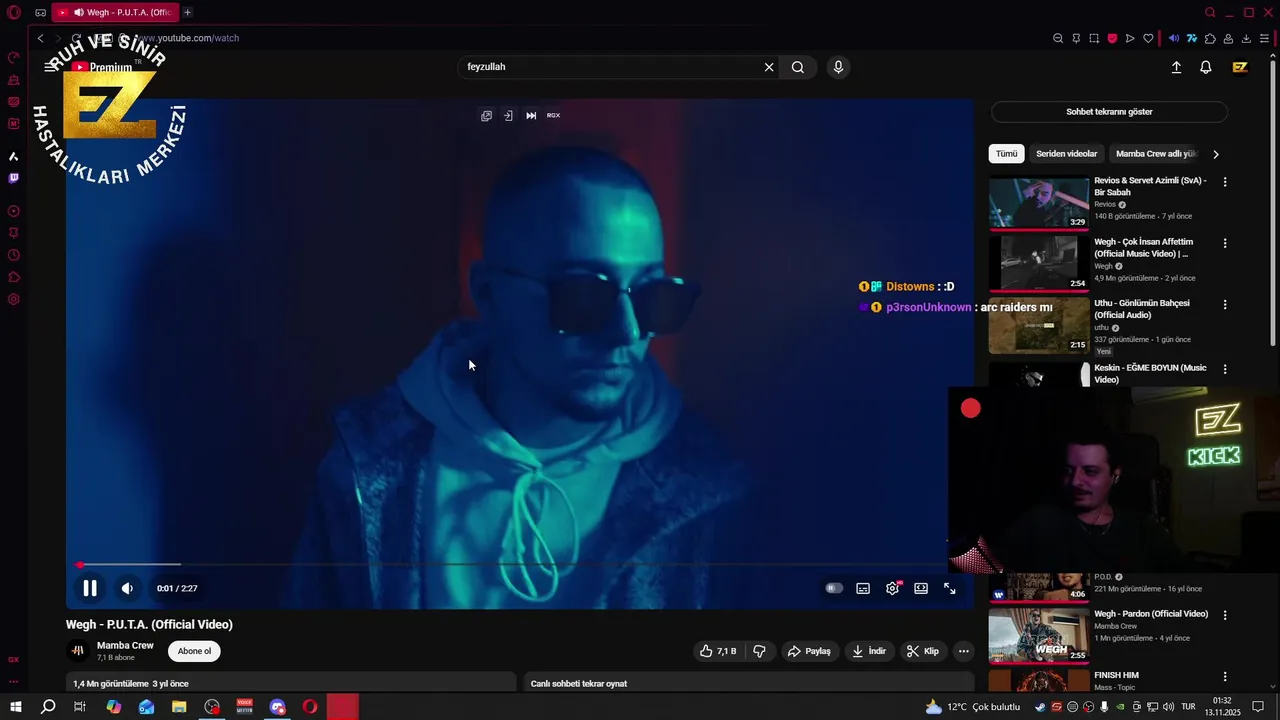Skip to the next video via top overlay icon
Screen dimensions: 1280x720
pyautogui.click(x=531, y=115)
